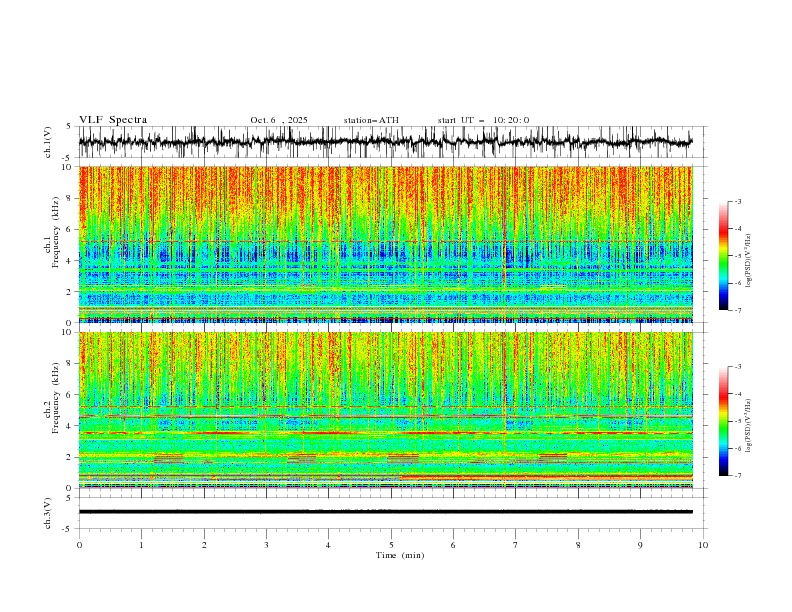Screen dimensions: 792x612
Task: Click the time axis tick label "3"
Action: click(266, 545)
